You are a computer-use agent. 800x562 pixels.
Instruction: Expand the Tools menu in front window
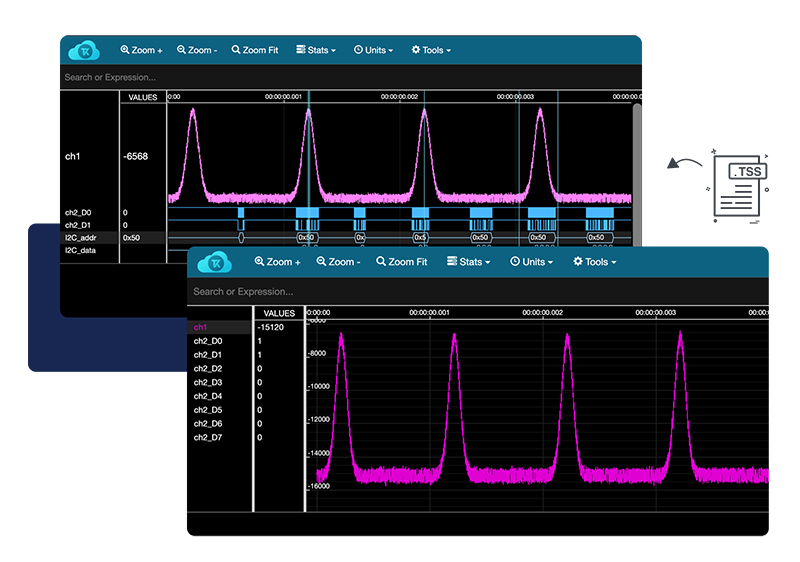[594, 262]
